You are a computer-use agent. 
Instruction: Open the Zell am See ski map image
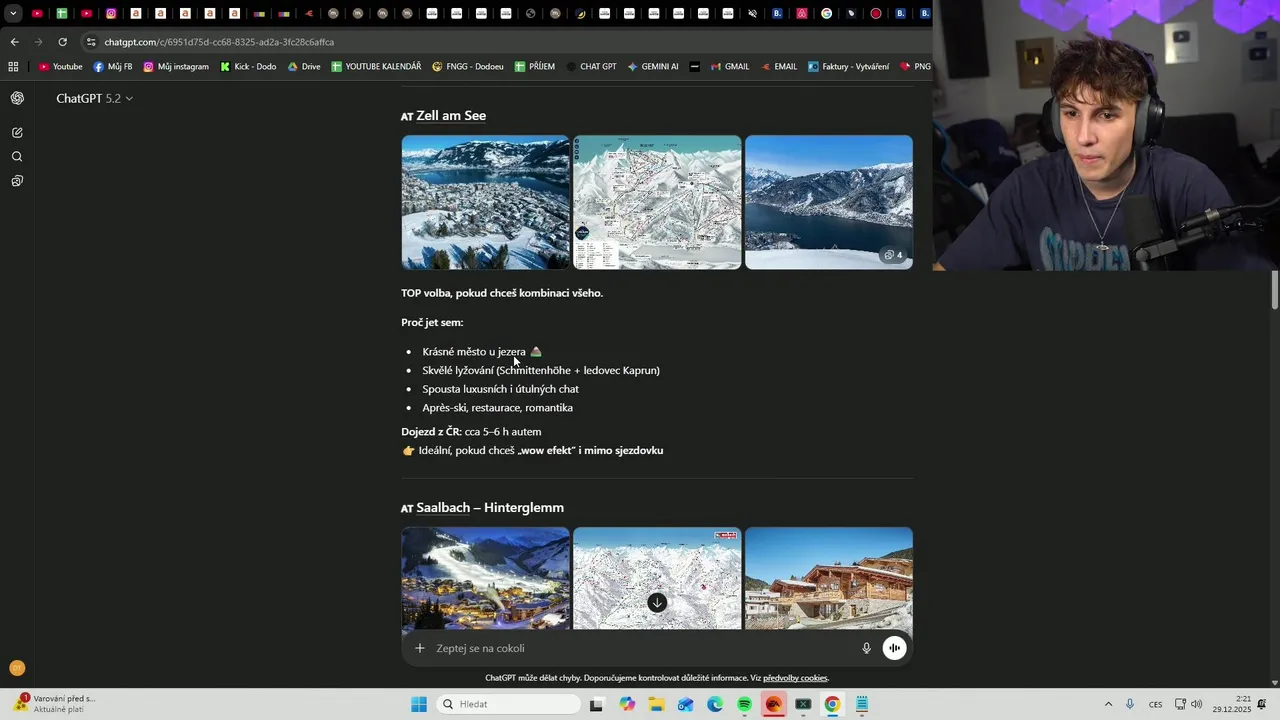point(657,202)
